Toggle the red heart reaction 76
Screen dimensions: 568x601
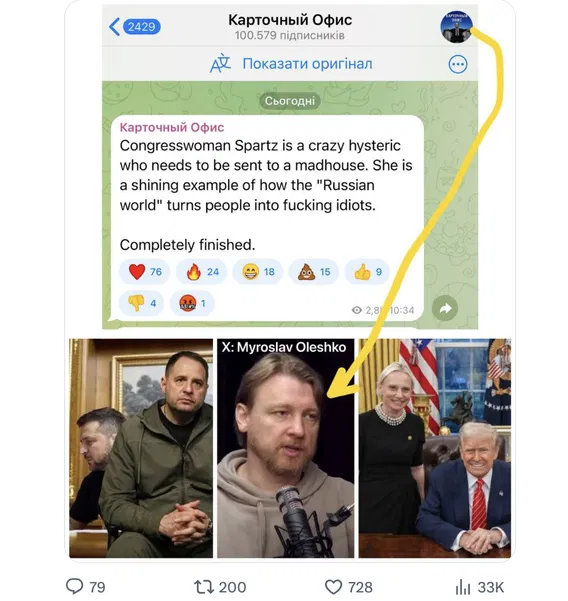[x=145, y=272]
